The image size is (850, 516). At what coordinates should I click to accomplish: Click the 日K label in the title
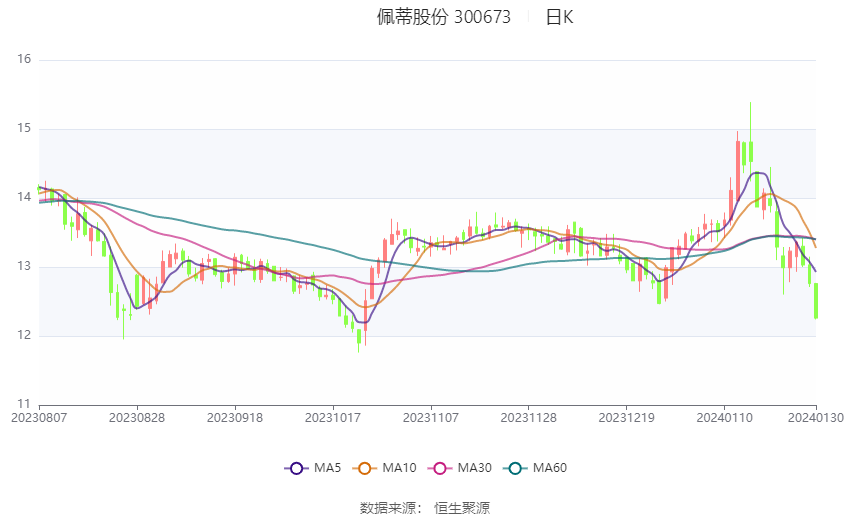click(x=559, y=17)
